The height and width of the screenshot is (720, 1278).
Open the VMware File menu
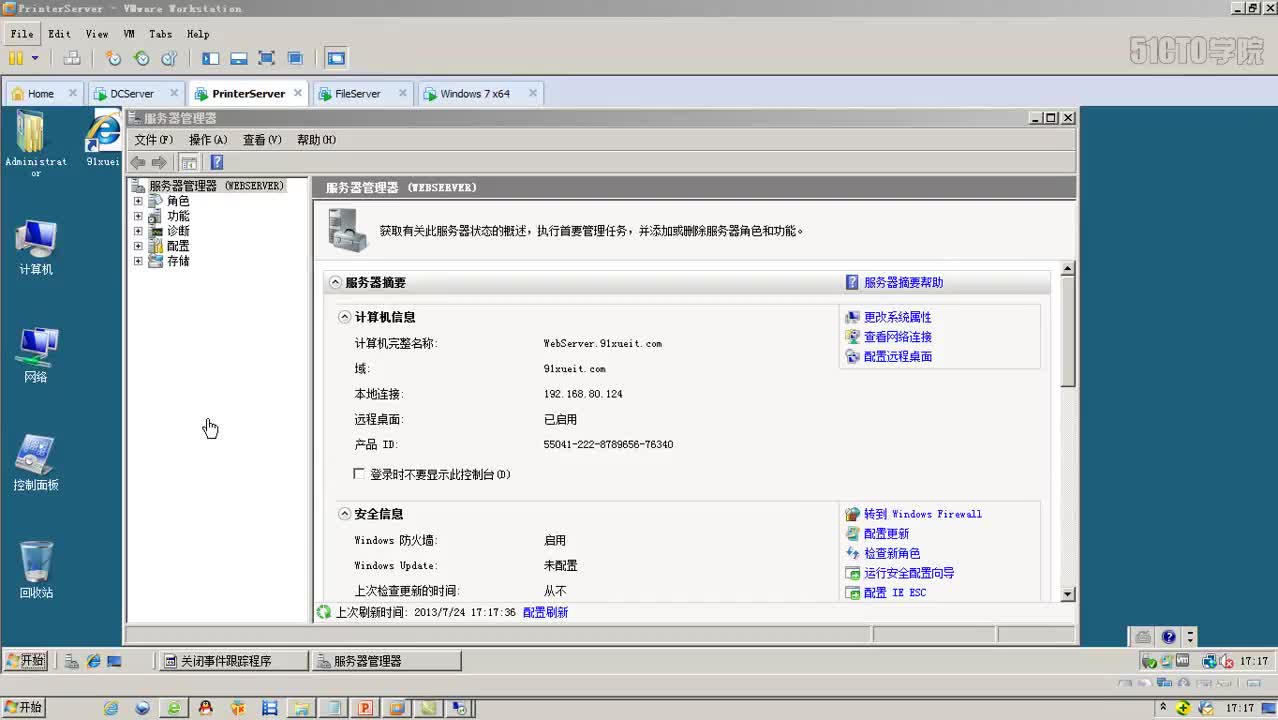click(22, 34)
